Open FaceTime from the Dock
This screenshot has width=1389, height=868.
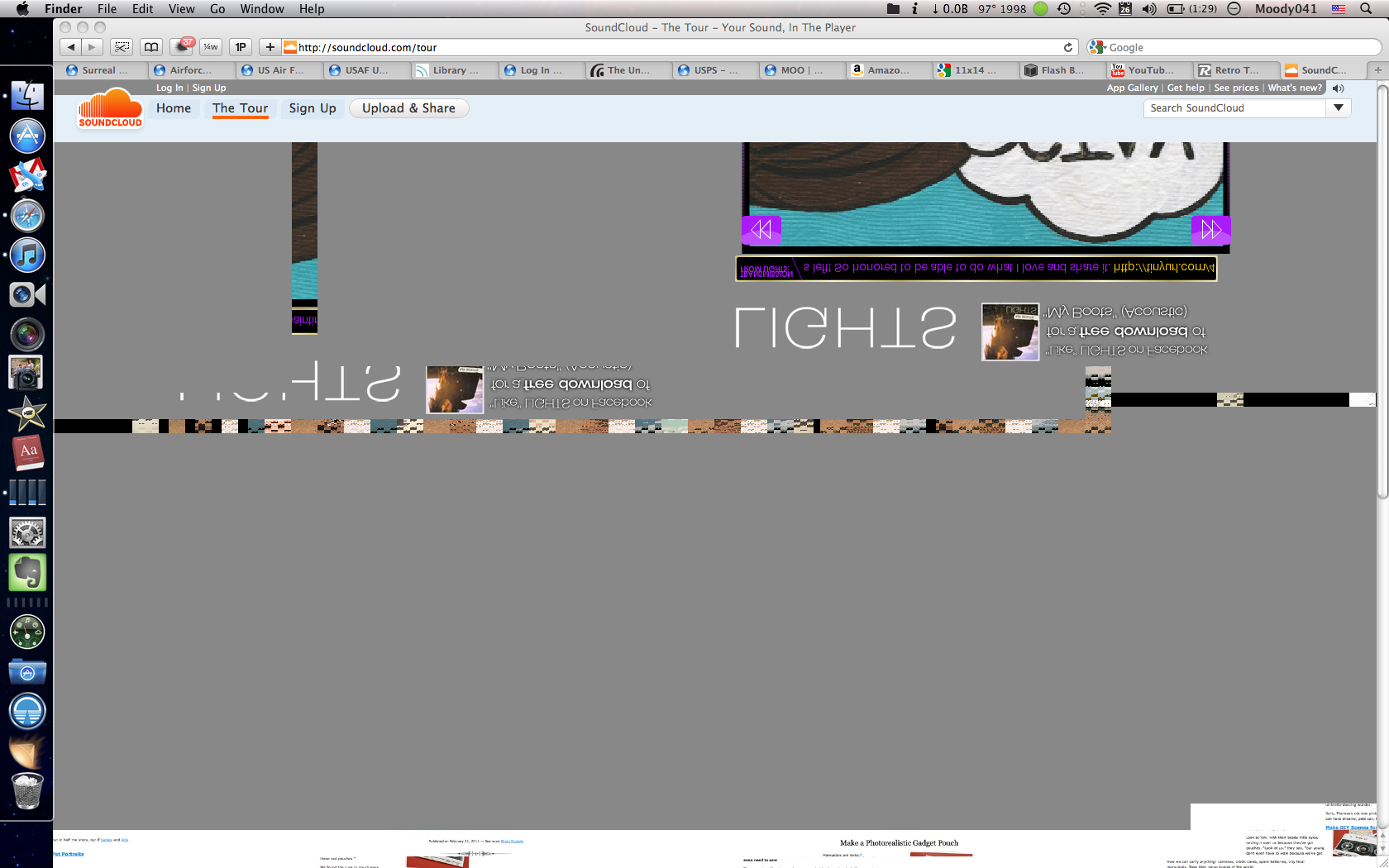pyautogui.click(x=27, y=295)
